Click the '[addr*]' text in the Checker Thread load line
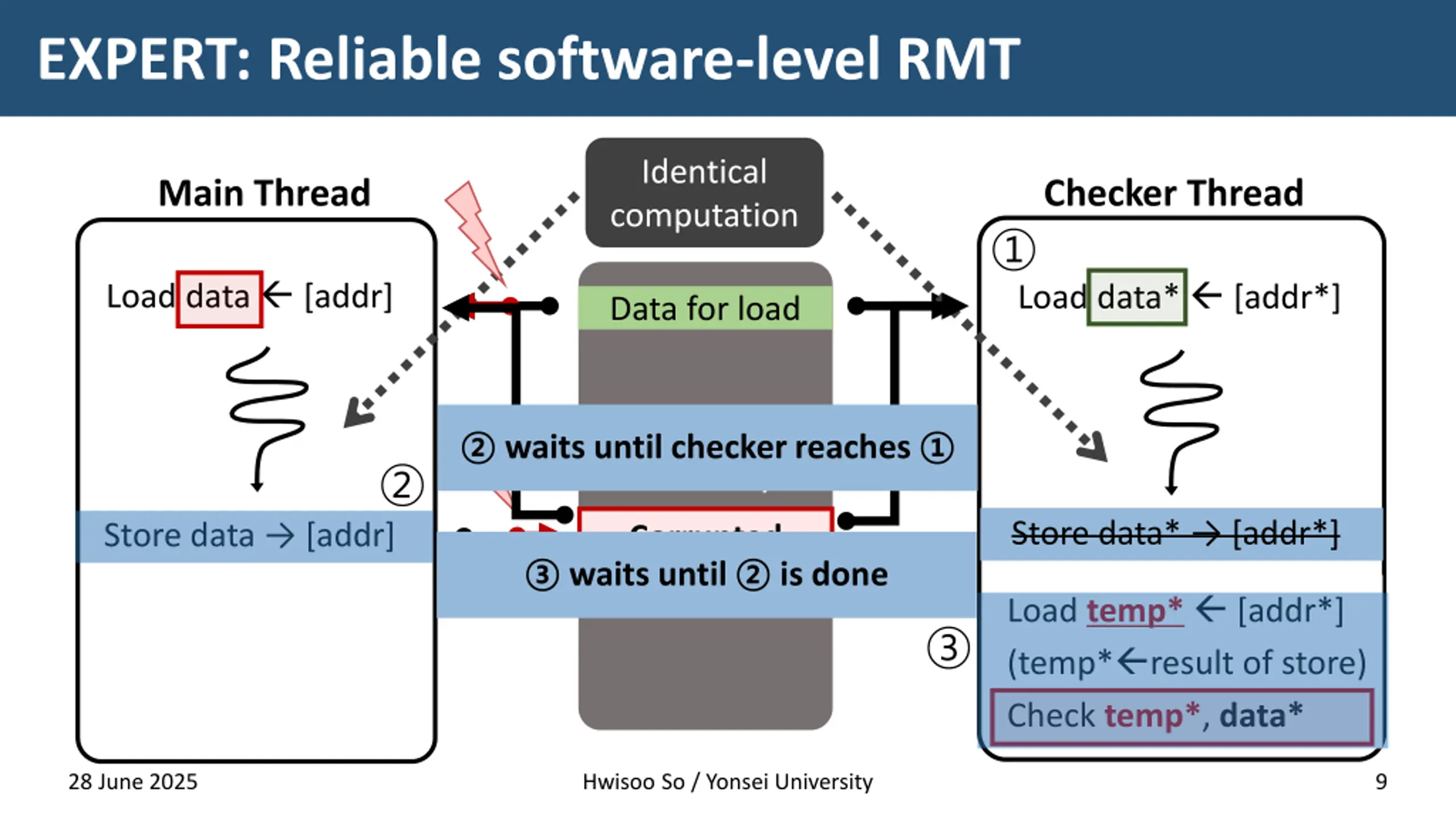Screen dimensions: 1456x819 1287,297
